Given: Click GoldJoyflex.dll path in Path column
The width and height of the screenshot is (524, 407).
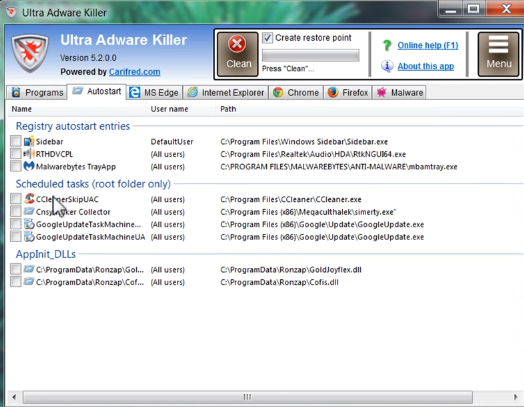Looking at the screenshot, I should [x=291, y=270].
